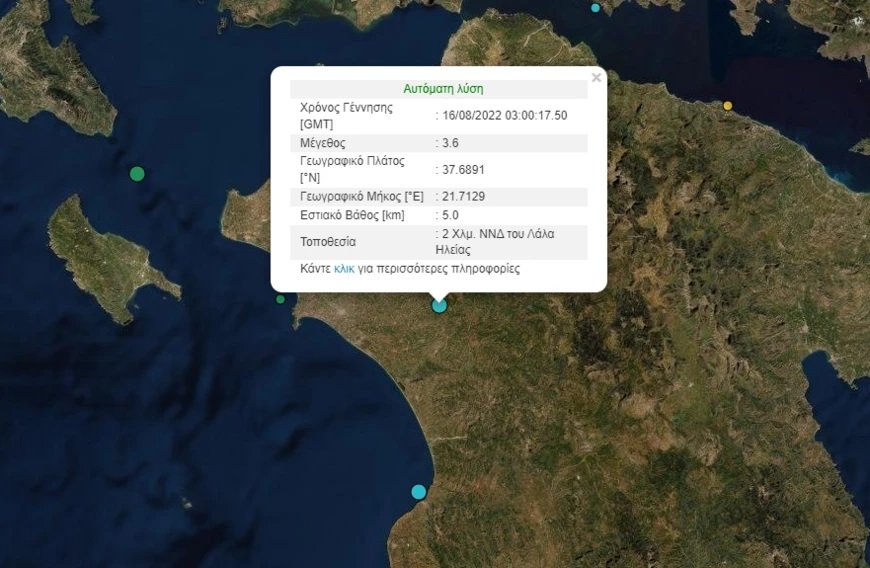Viewport: 870px width, 568px height.
Task: Click the small green marker below the popup's left corner
Action: click(x=280, y=299)
